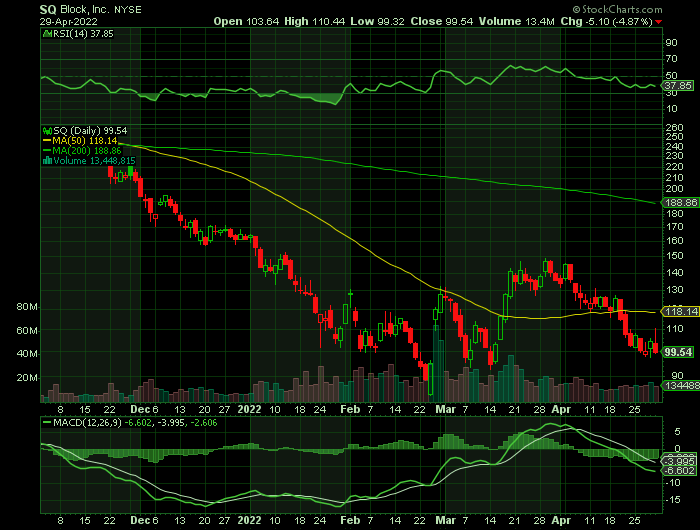Screen dimensions: 700x530
Task: Click the -2.606 histogram value in MACD legend
Action: [204, 422]
